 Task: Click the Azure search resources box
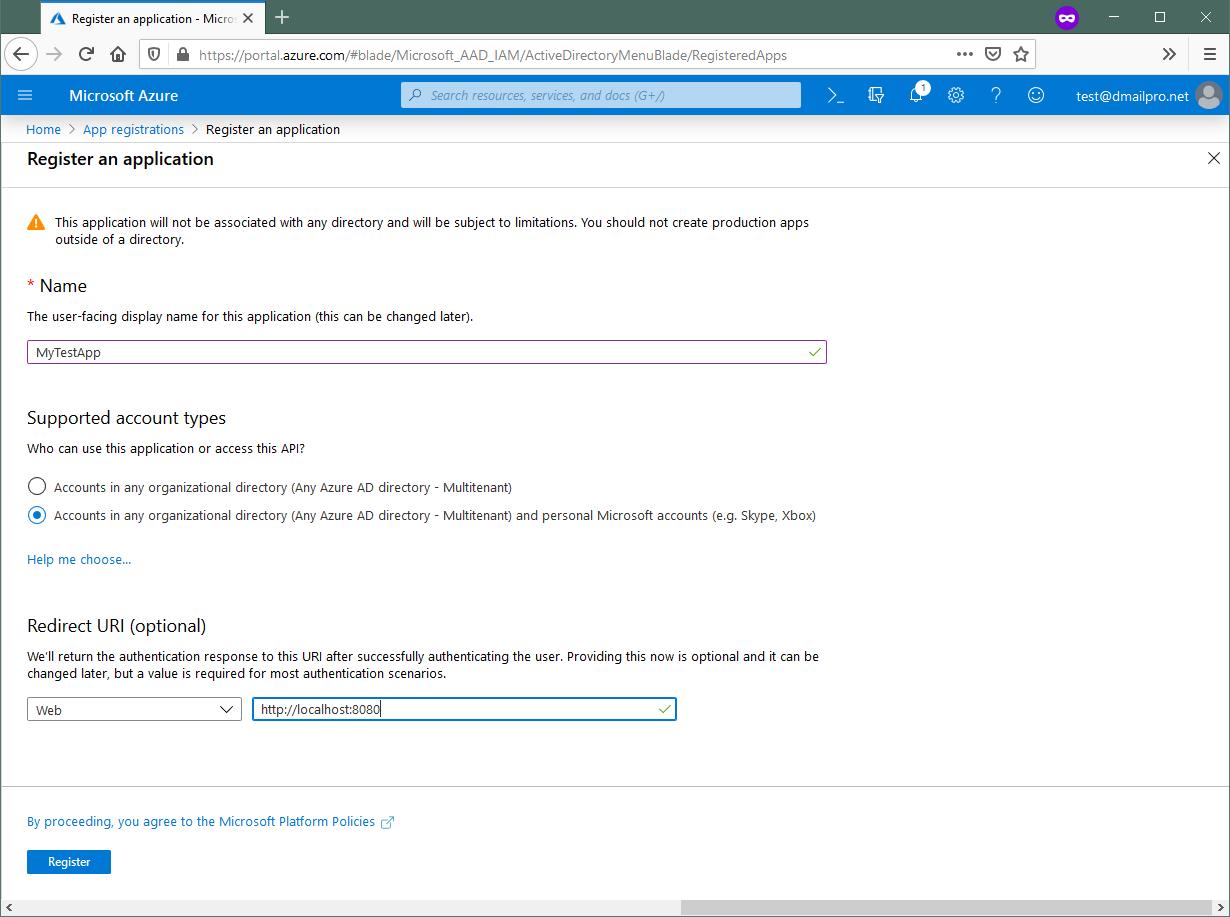[601, 95]
